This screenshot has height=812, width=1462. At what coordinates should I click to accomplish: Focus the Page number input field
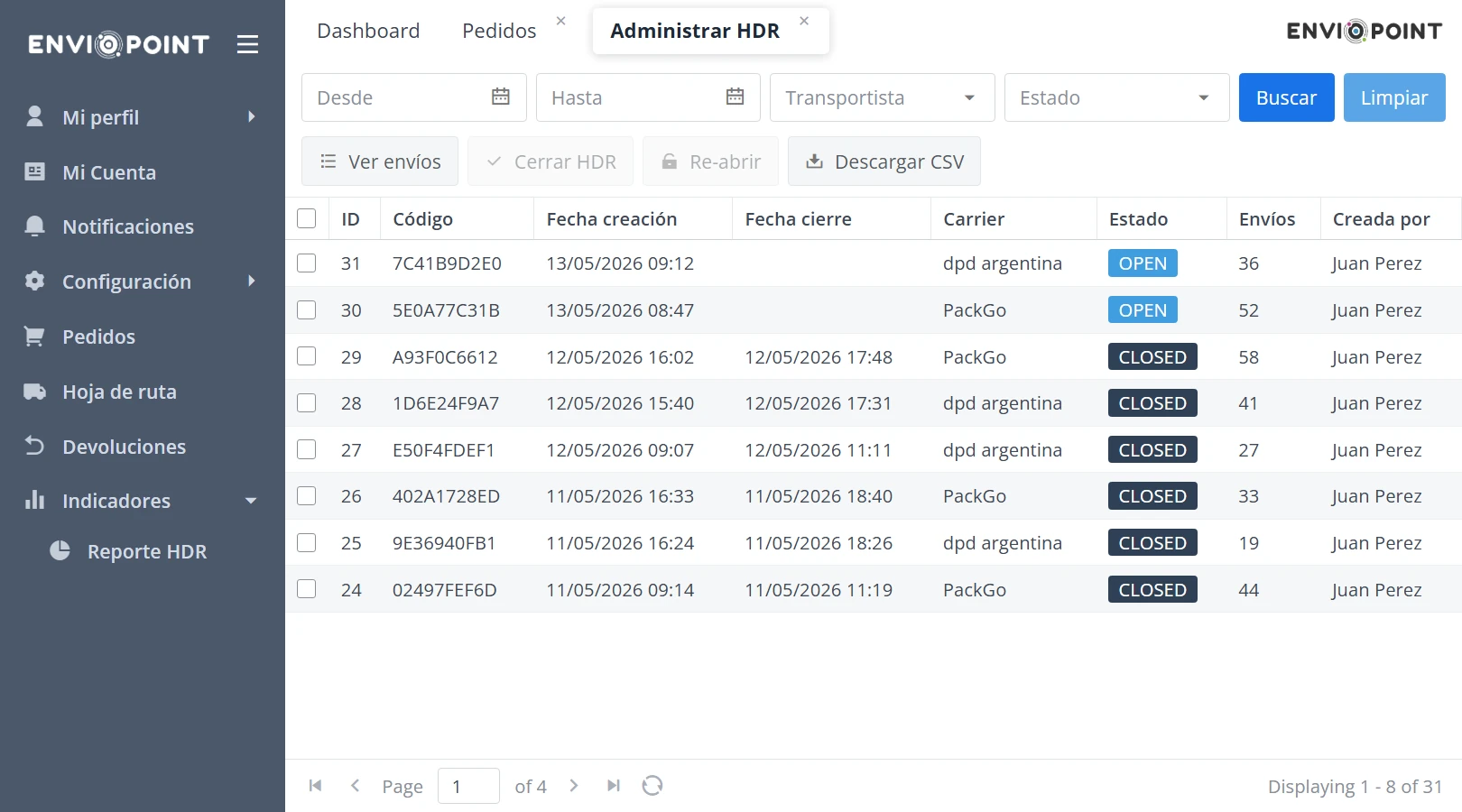(x=468, y=786)
